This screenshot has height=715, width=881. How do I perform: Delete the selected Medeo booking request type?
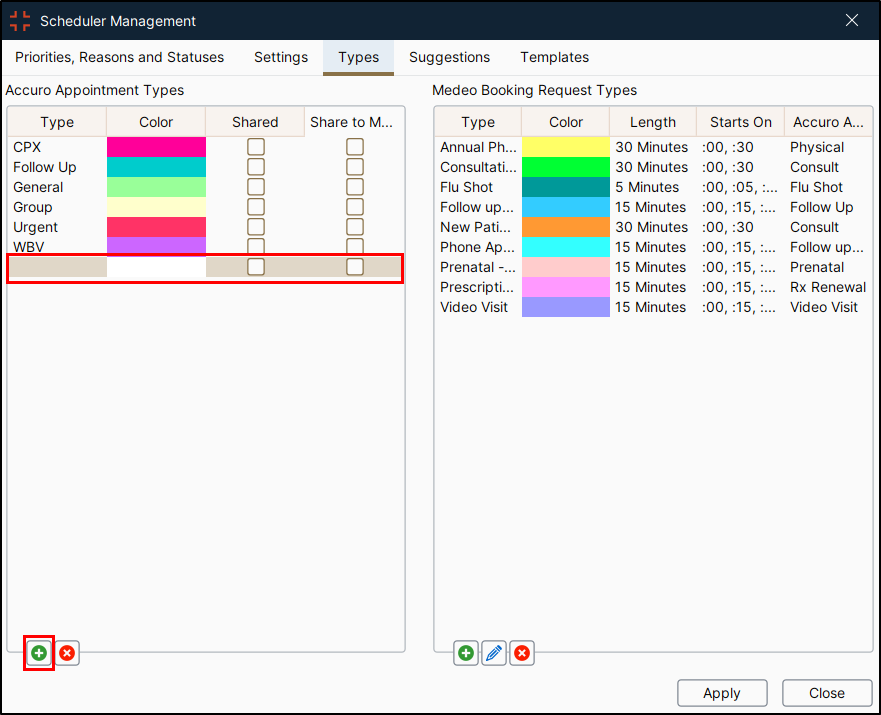[x=522, y=654]
